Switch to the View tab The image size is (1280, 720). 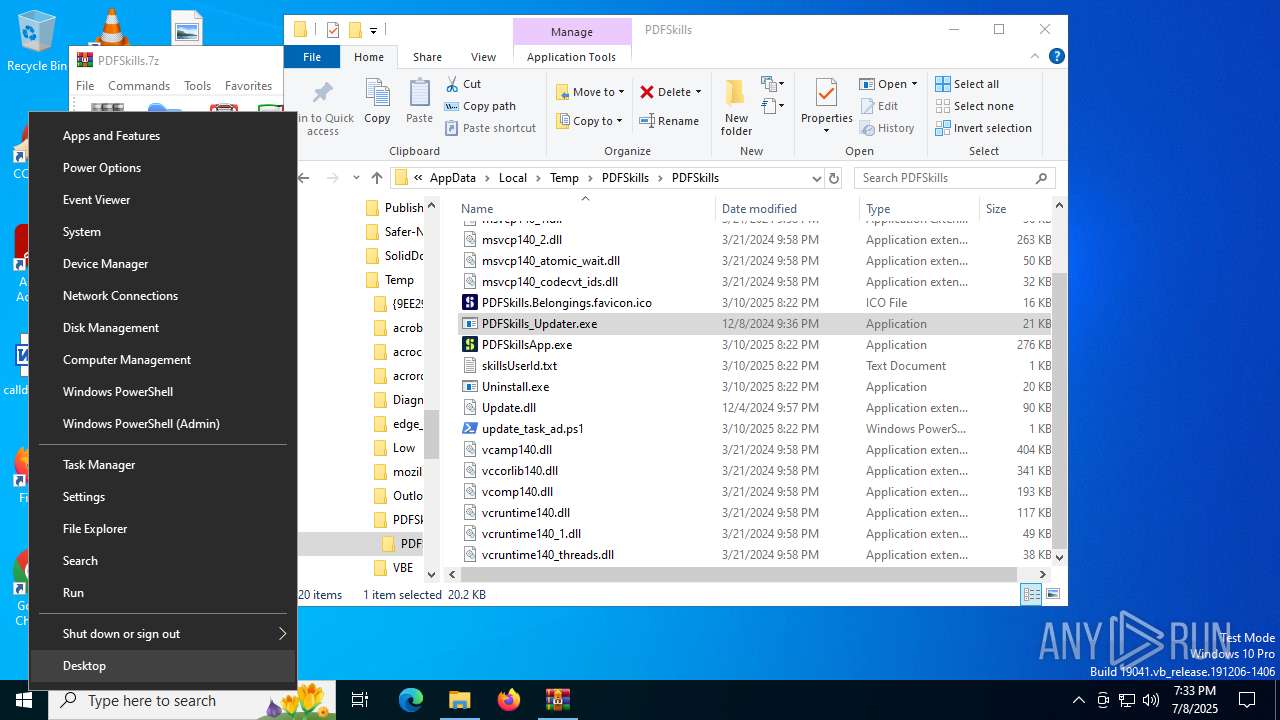tap(483, 57)
